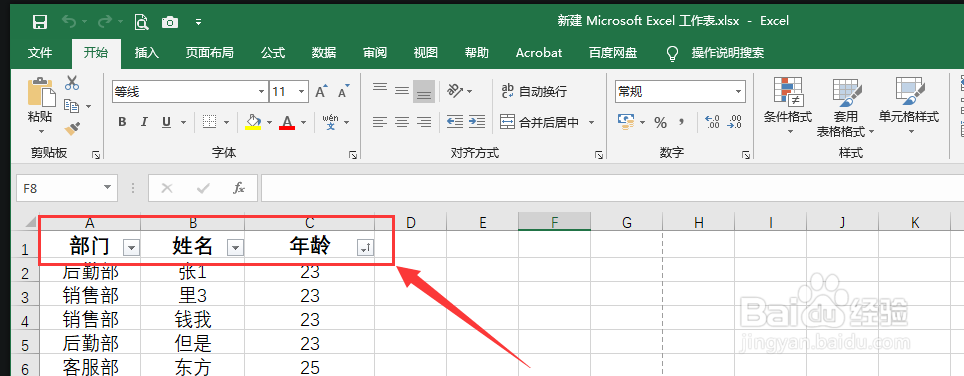Increase decimal places
Screen dimensions: 964x376
tap(712, 122)
